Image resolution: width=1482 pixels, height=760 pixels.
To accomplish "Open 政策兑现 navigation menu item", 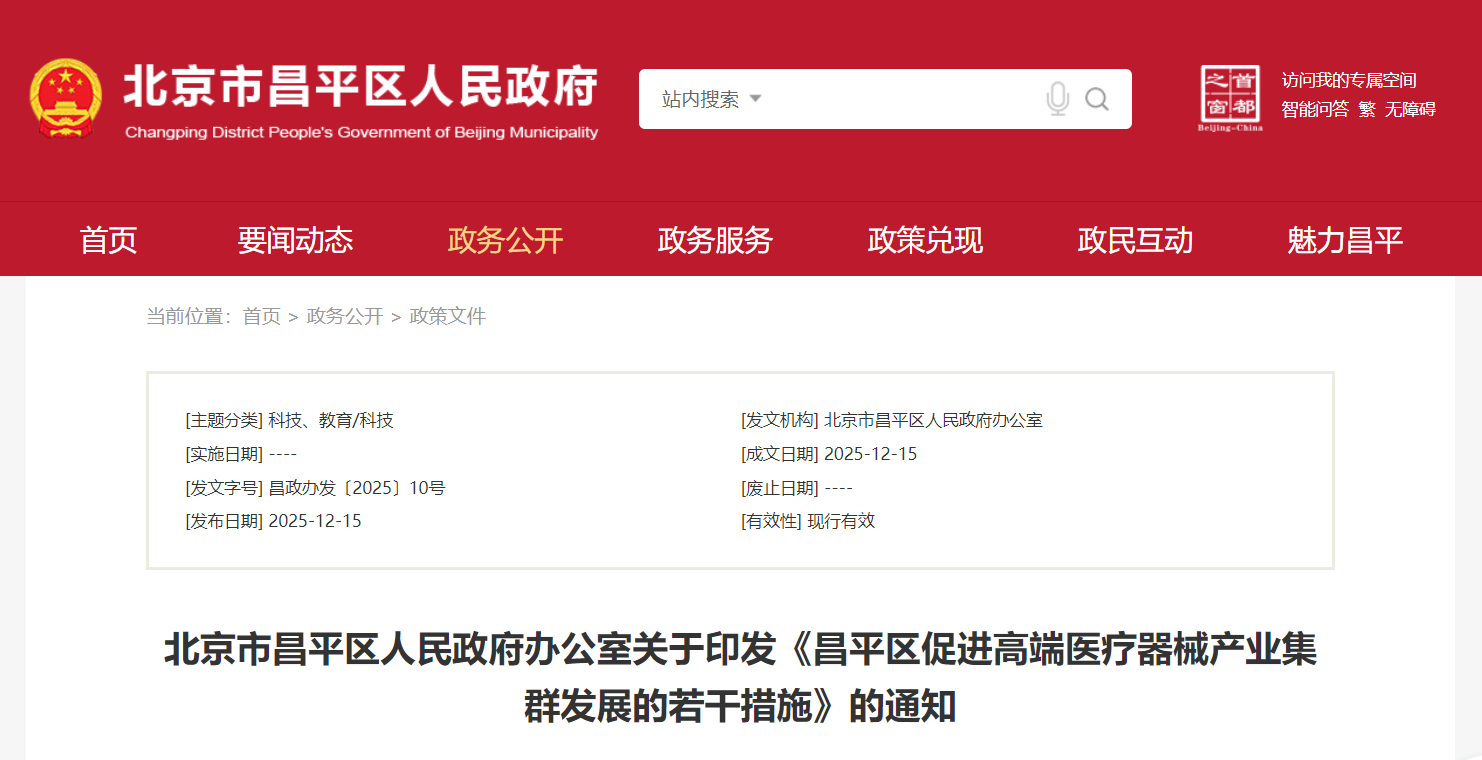I will click(x=925, y=240).
